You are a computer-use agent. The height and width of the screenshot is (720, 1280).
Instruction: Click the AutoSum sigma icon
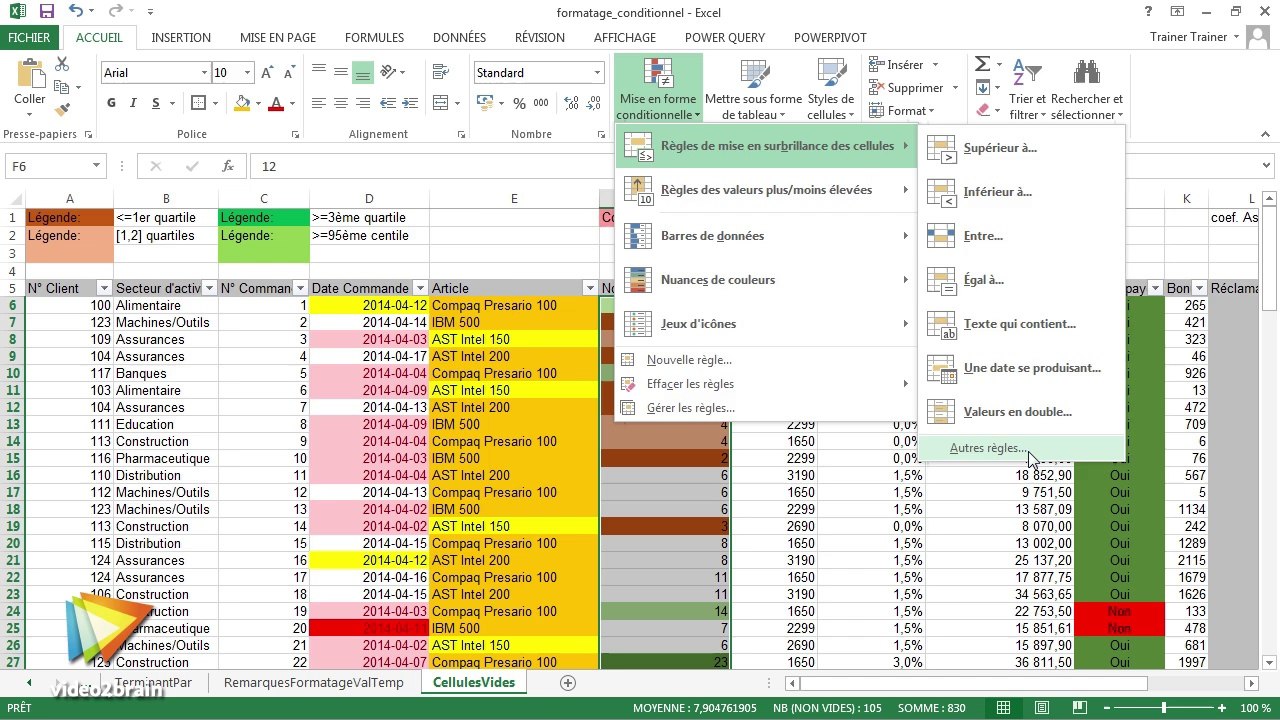click(982, 64)
